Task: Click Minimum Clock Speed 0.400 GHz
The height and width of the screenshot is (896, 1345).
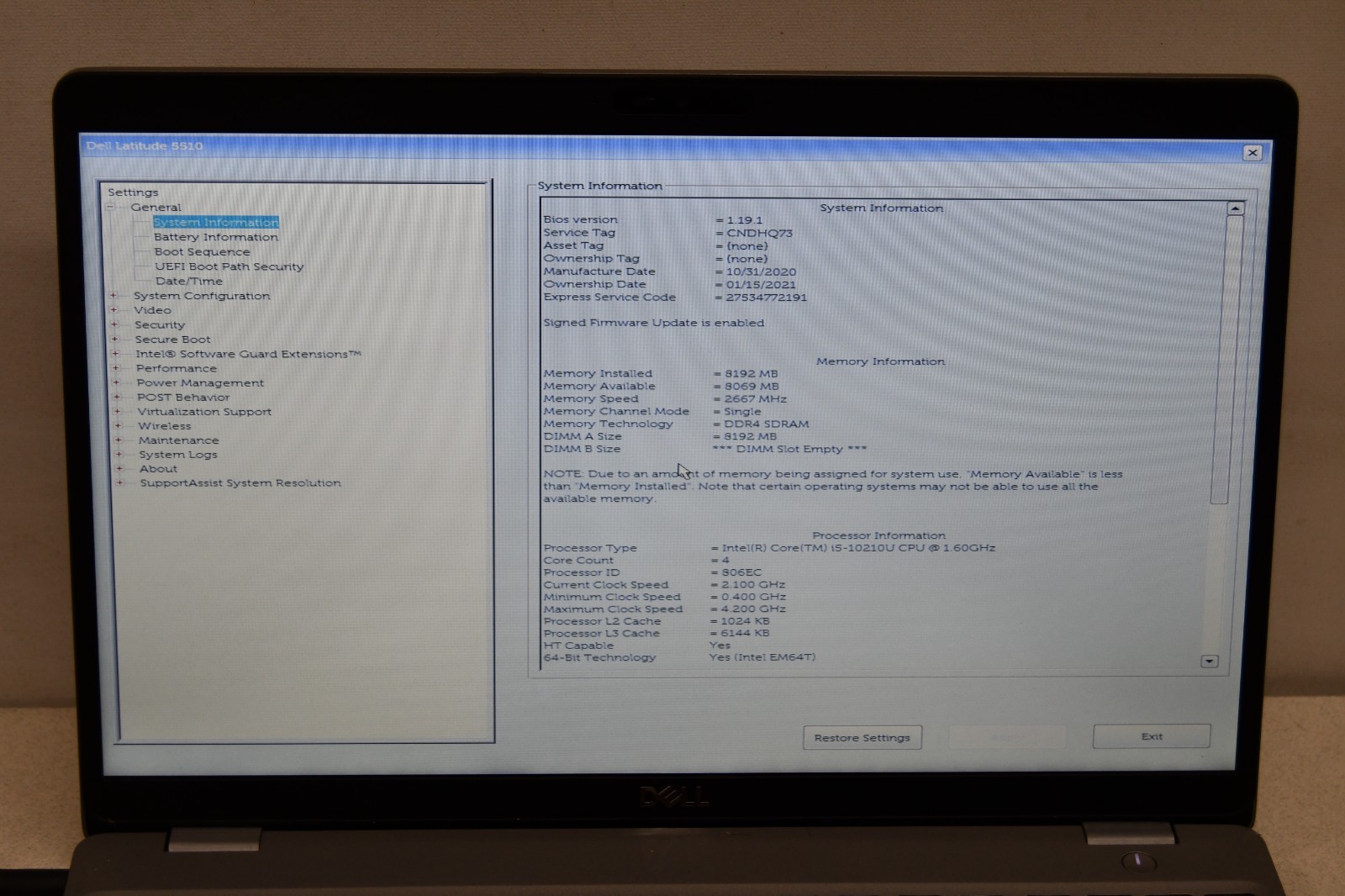Action: [x=753, y=597]
